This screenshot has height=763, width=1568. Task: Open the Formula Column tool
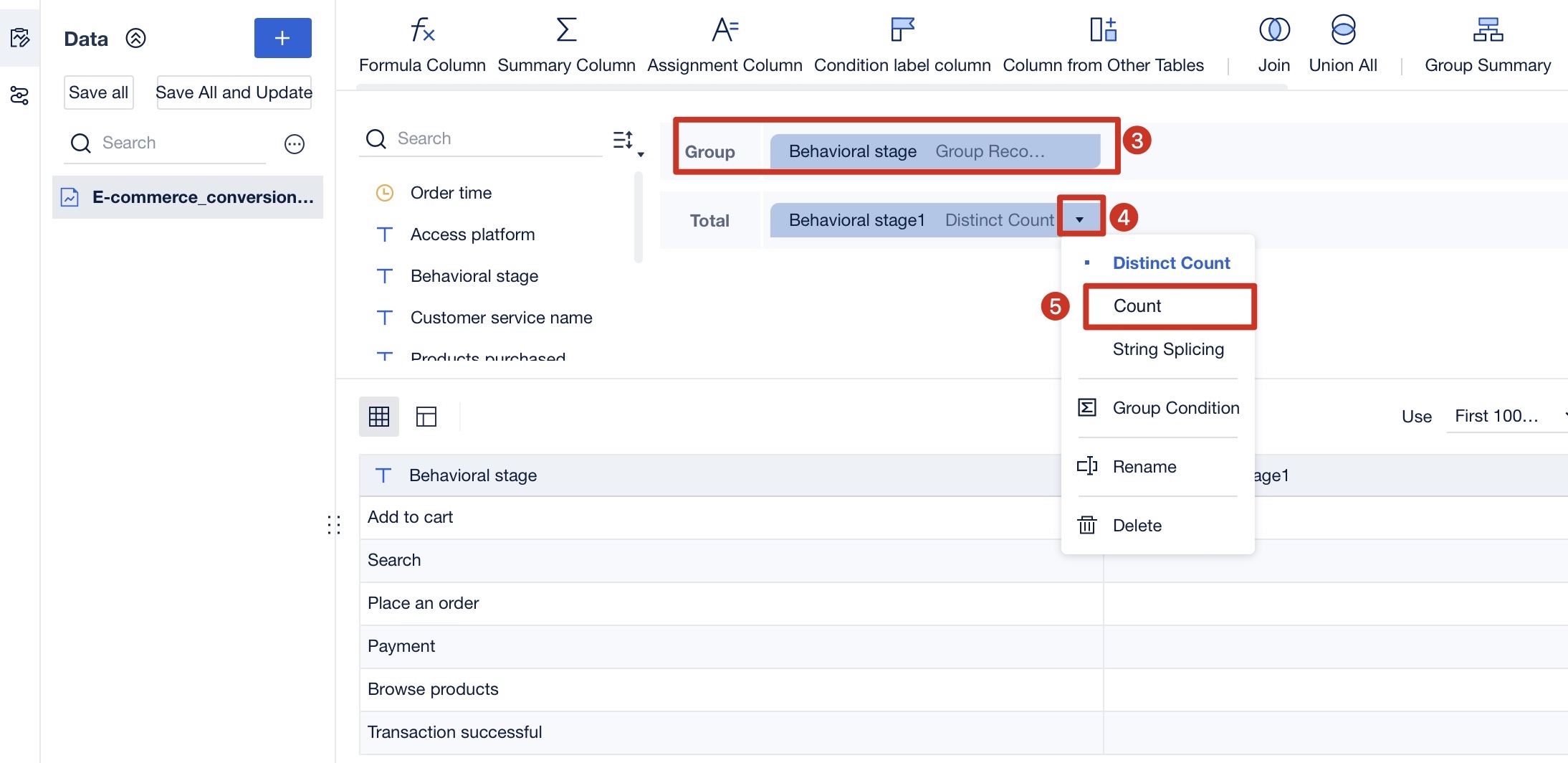[x=421, y=43]
